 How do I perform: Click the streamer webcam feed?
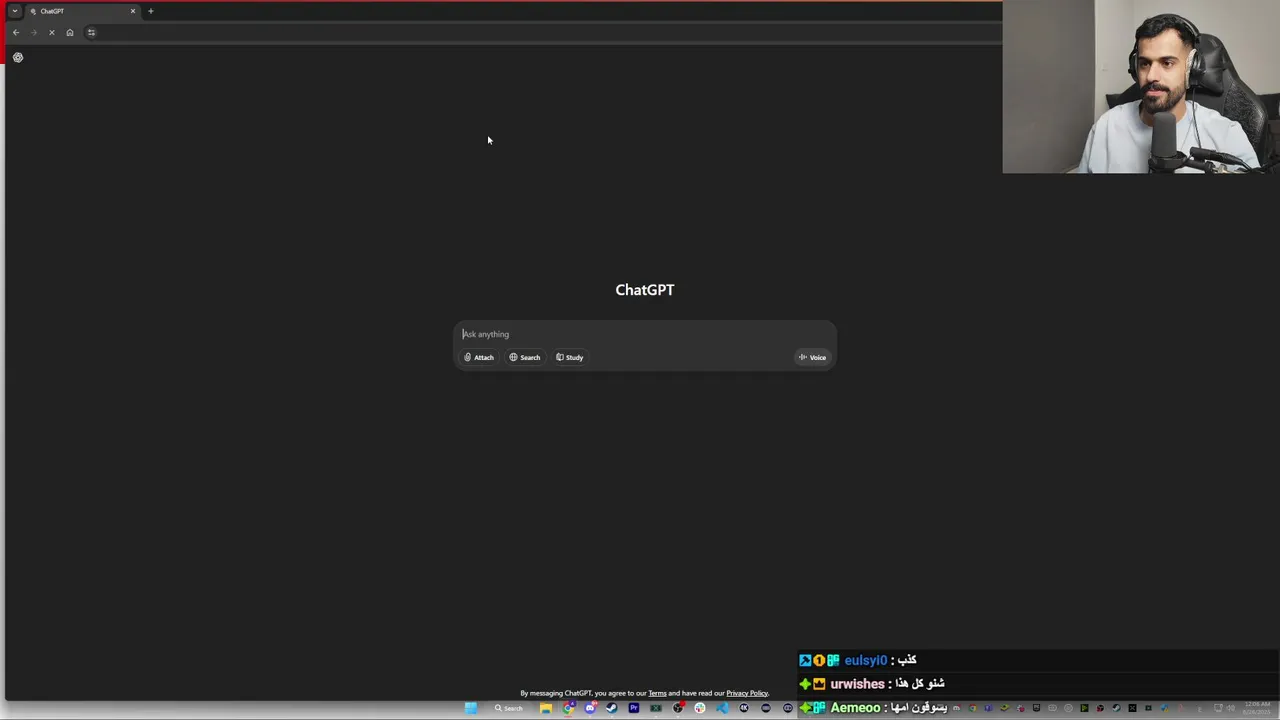point(1141,87)
